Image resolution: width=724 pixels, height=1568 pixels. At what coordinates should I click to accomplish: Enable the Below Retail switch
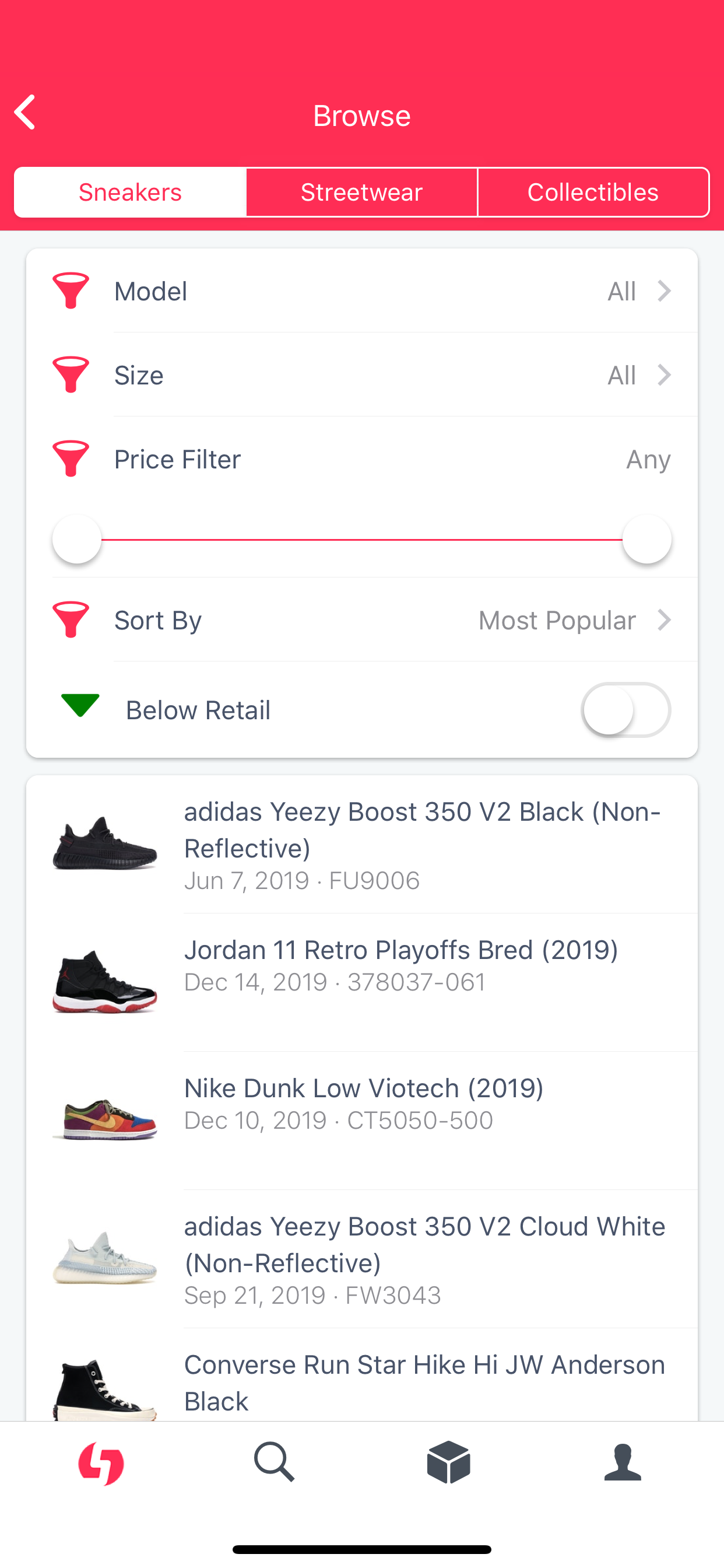(x=626, y=710)
